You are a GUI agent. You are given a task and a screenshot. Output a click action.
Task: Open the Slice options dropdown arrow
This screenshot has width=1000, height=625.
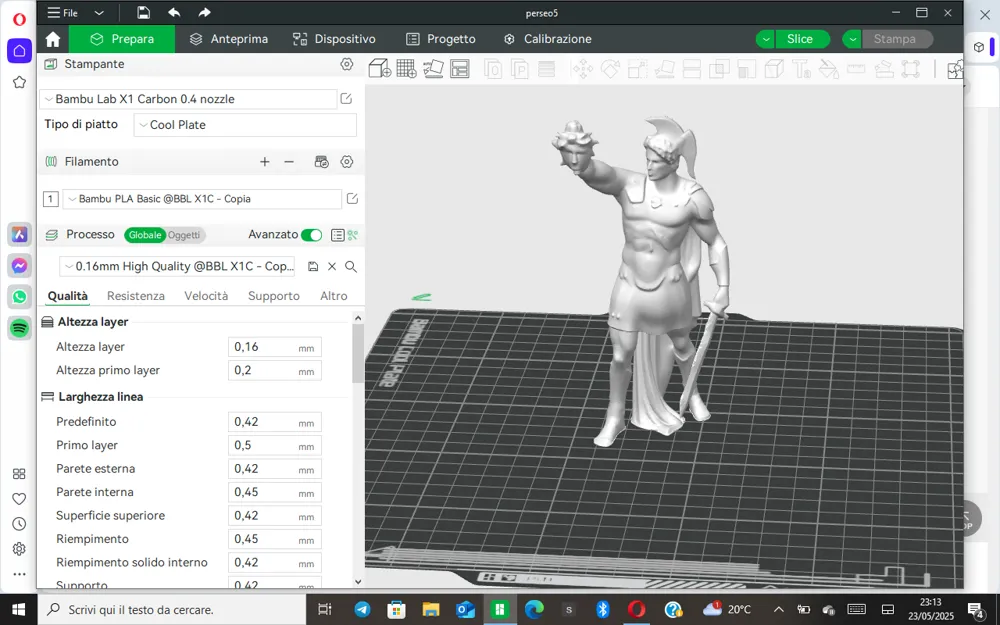[765, 39]
